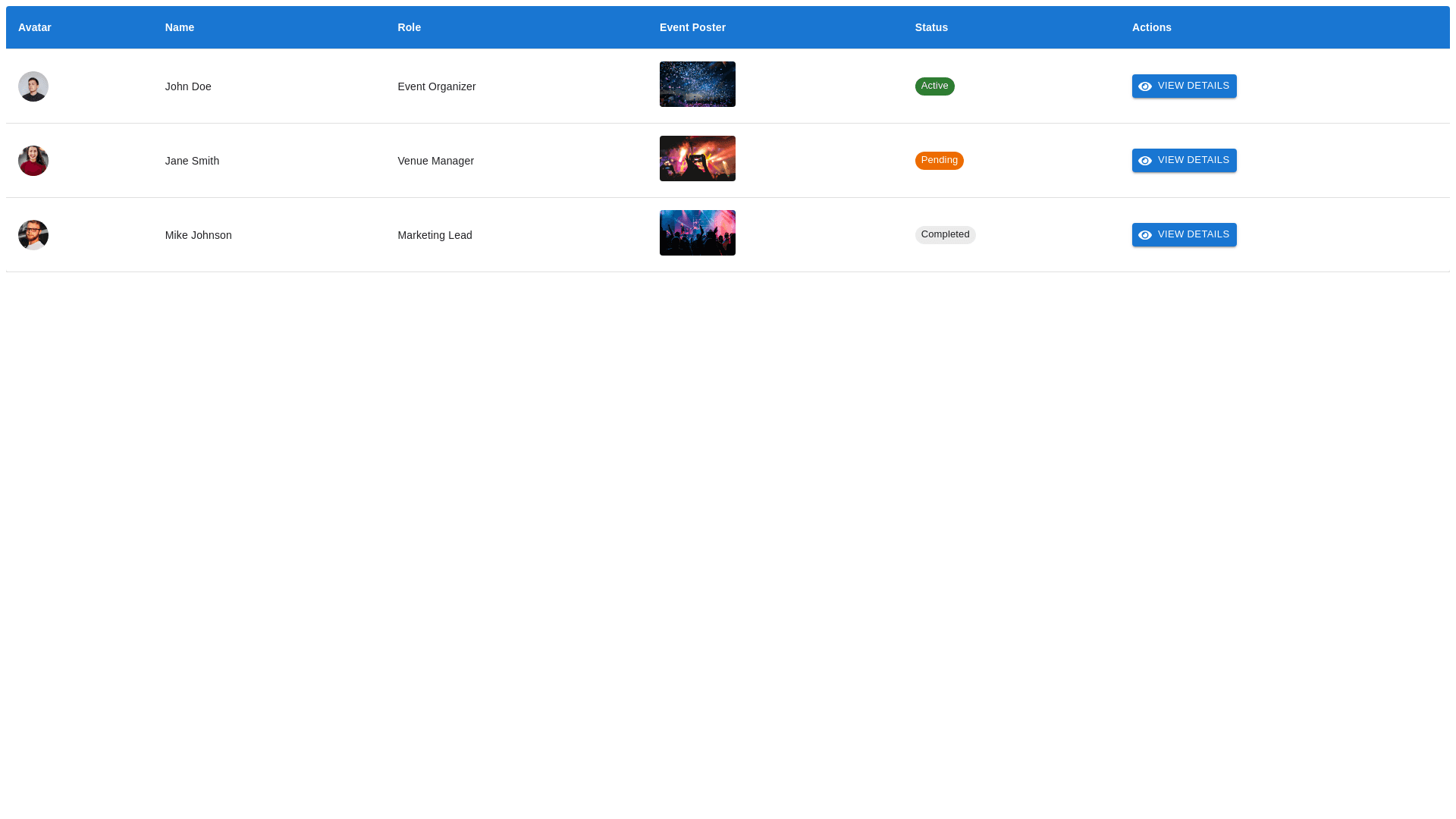Click the orange Pending status chip
The height and width of the screenshot is (819, 1456).
[939, 161]
